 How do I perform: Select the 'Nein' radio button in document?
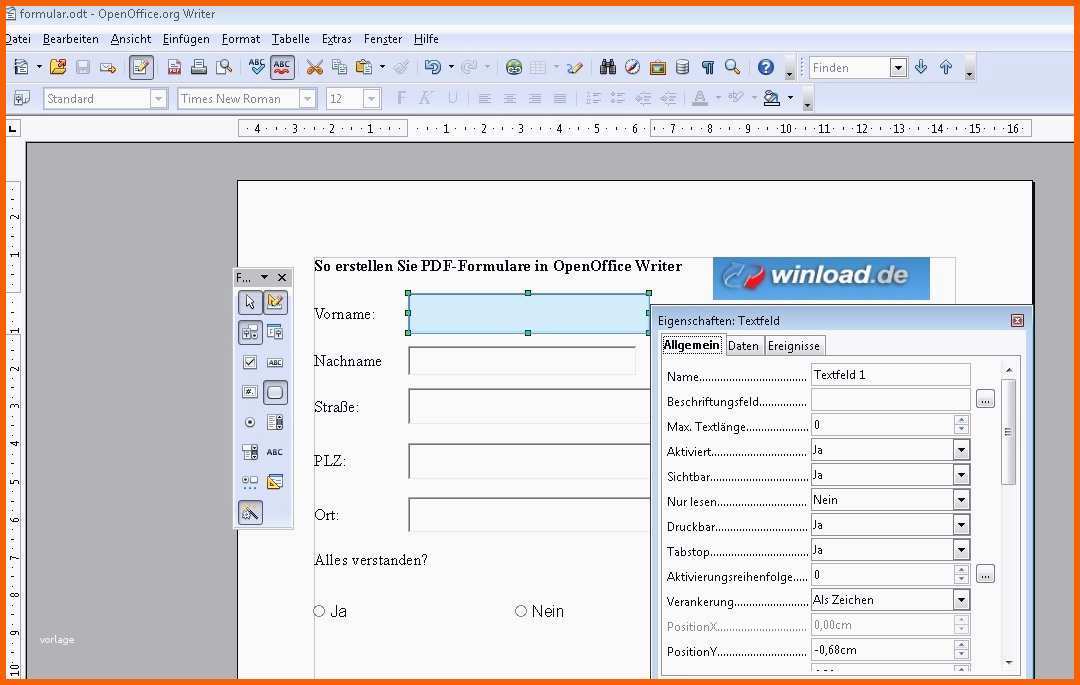(x=521, y=611)
